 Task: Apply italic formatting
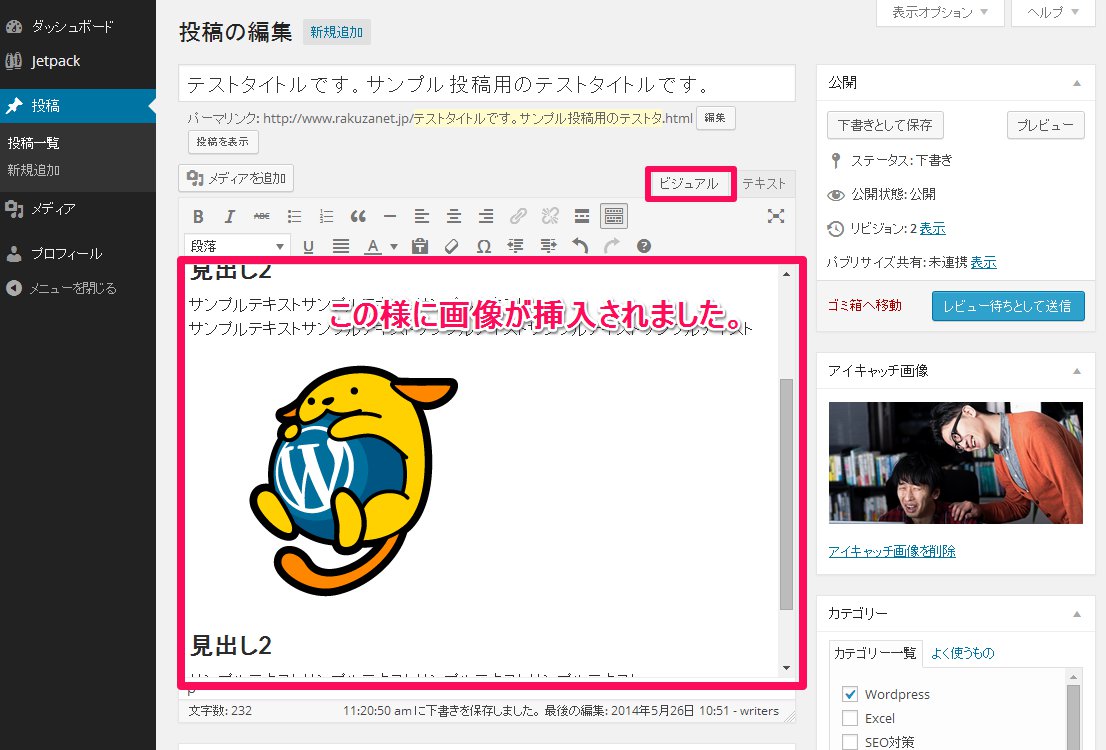[x=230, y=217]
